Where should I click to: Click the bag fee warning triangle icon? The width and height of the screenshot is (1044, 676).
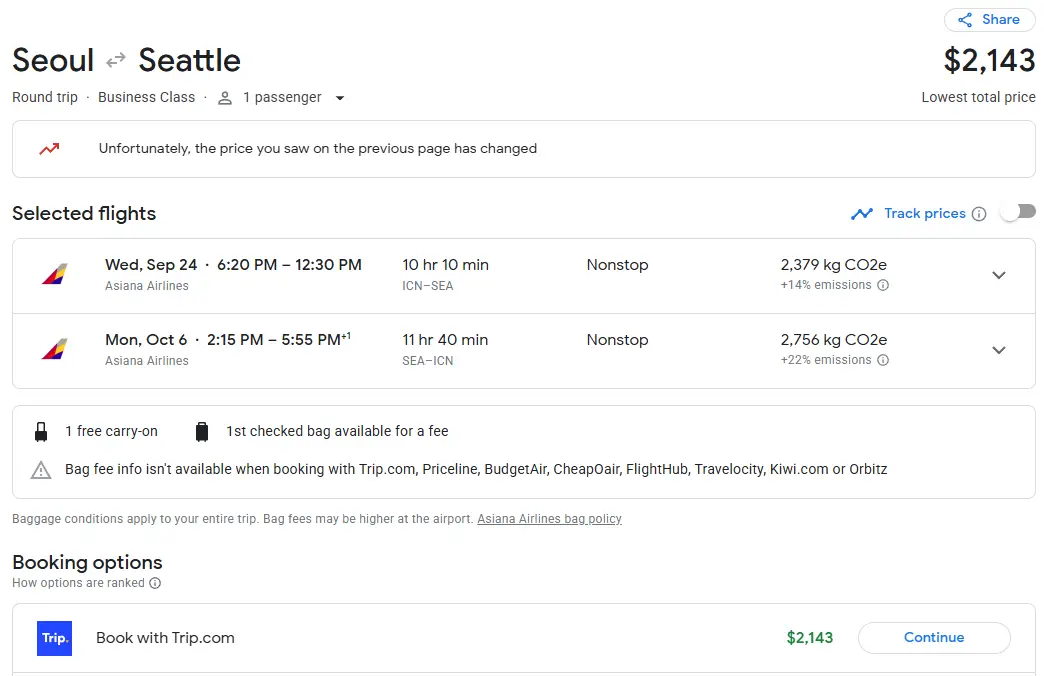[x=41, y=470]
